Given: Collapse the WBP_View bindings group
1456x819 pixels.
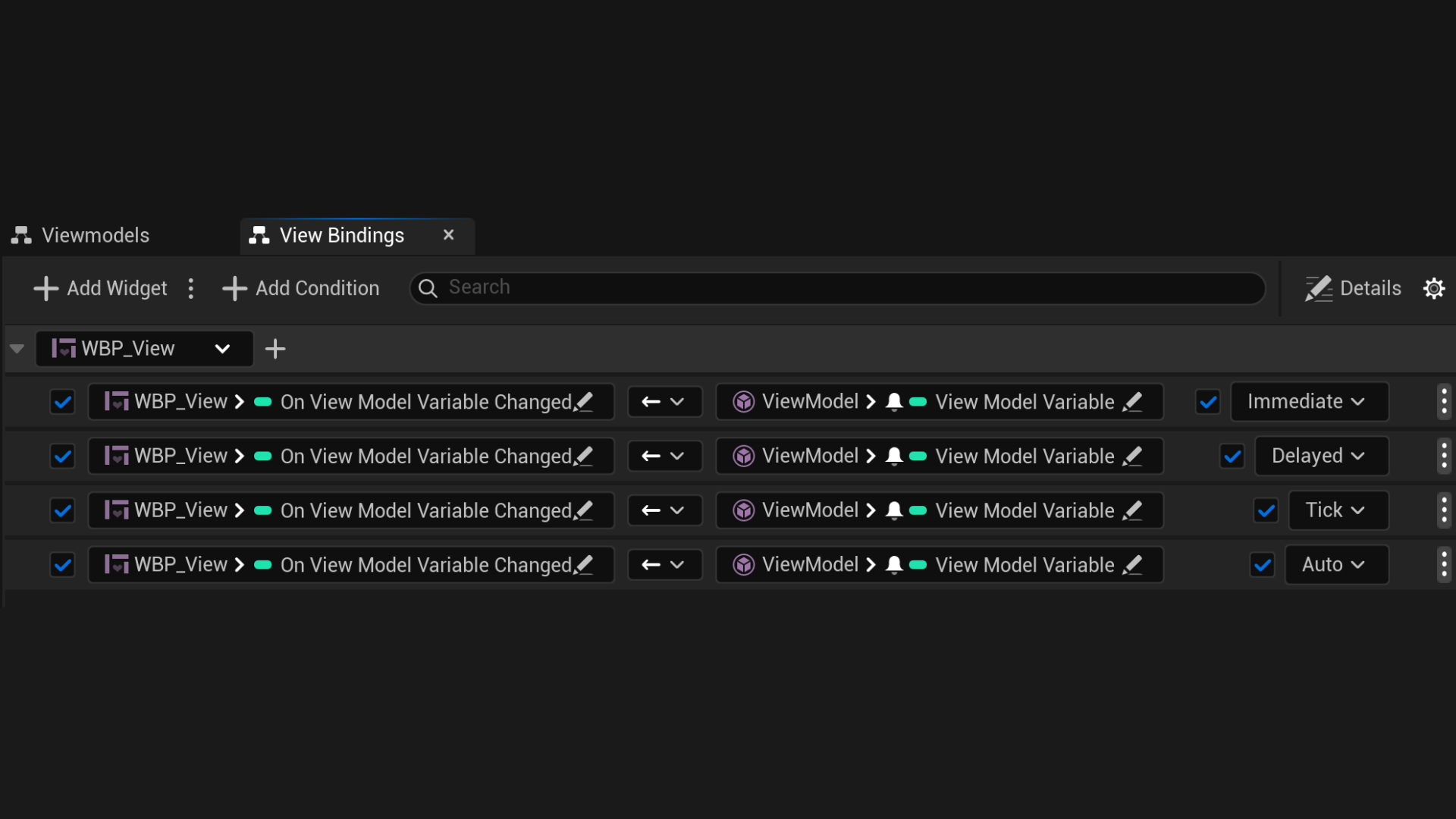Looking at the screenshot, I should [x=17, y=349].
